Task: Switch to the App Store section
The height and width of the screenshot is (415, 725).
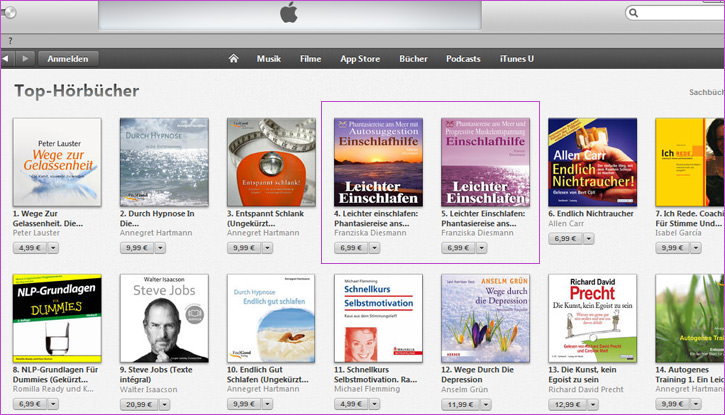Action: (x=360, y=59)
